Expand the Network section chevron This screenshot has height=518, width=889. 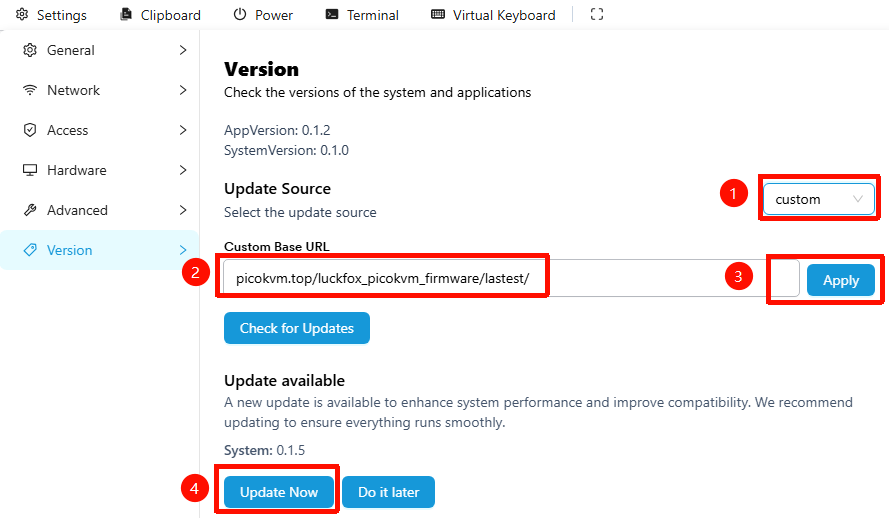pos(183,90)
